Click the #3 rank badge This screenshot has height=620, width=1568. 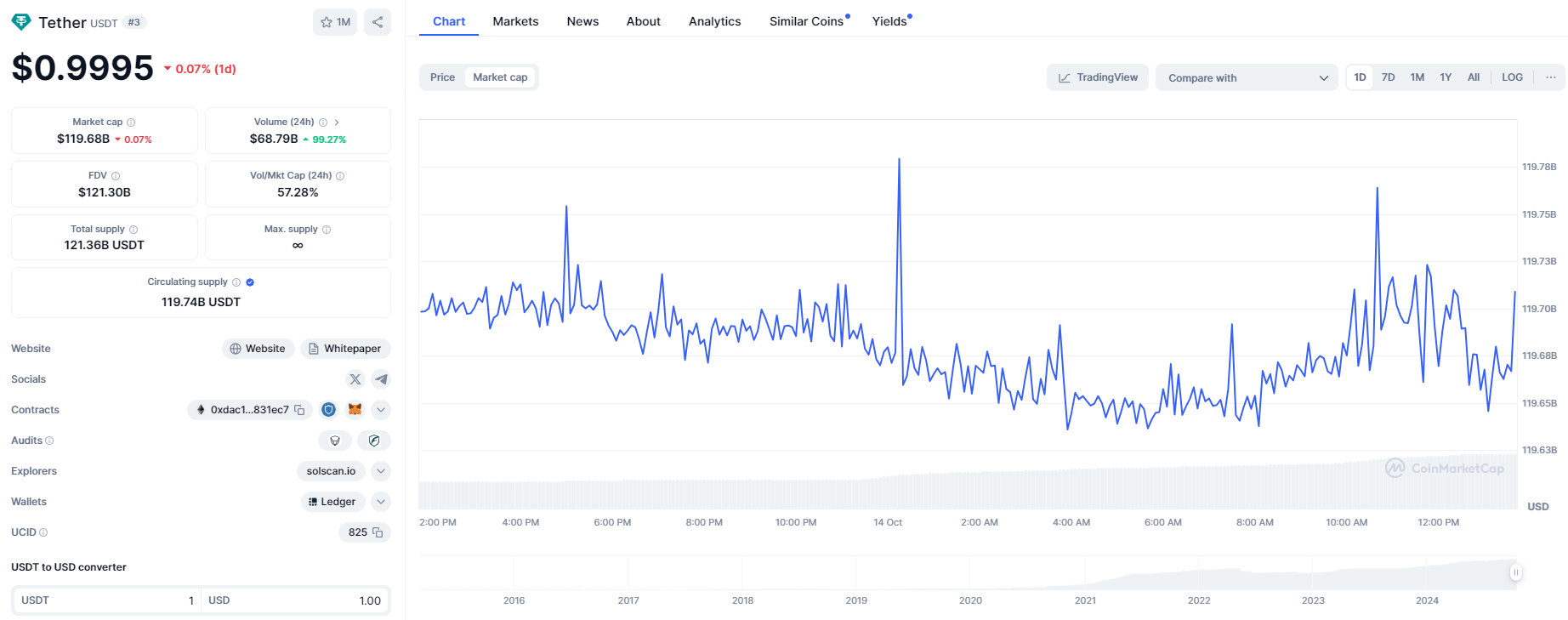134,22
